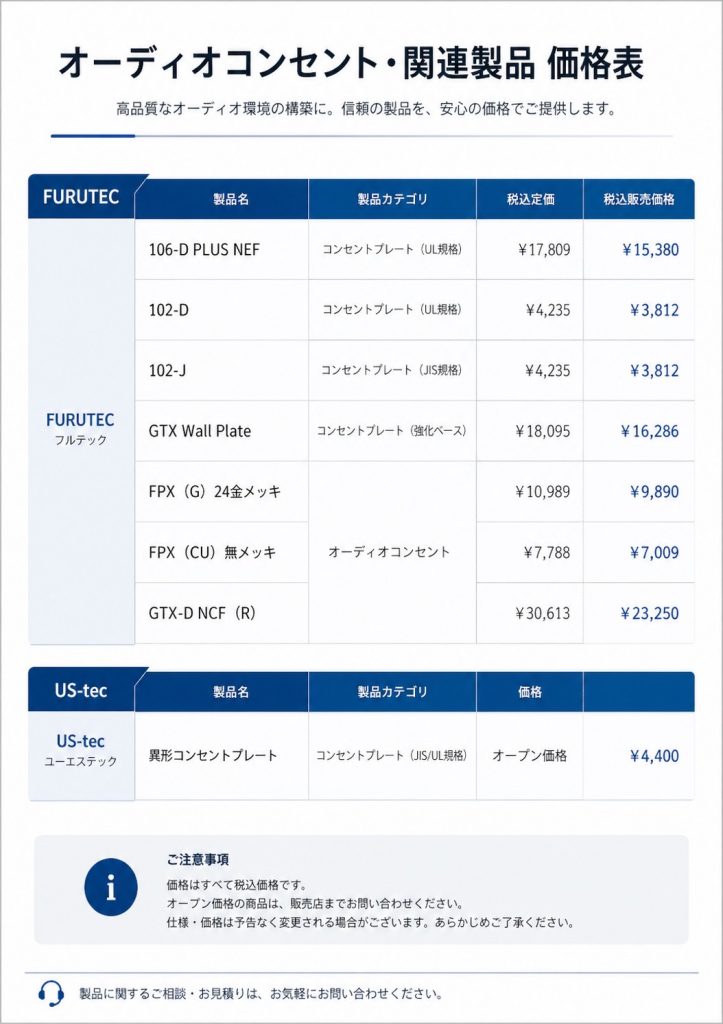Click the ¥15,380 sale price
The height and width of the screenshot is (1024, 723).
pos(649,249)
